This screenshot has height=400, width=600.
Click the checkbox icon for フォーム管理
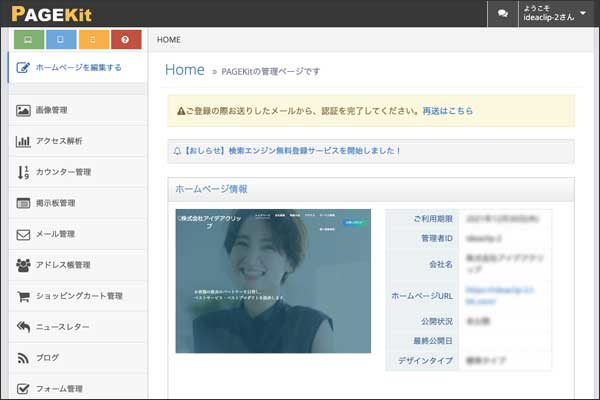pyautogui.click(x=23, y=389)
